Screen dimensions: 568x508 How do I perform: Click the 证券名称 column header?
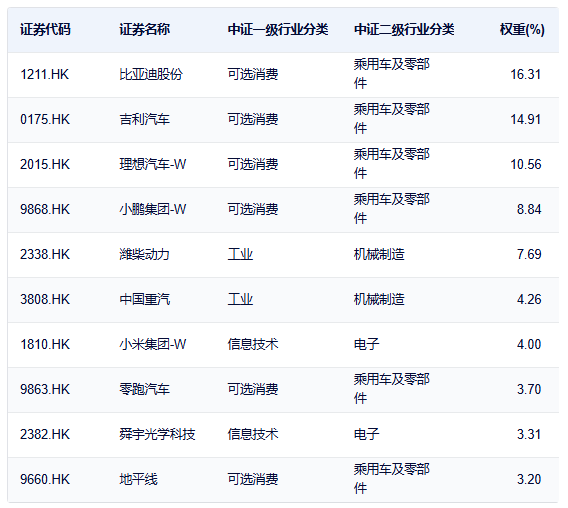coord(145,30)
